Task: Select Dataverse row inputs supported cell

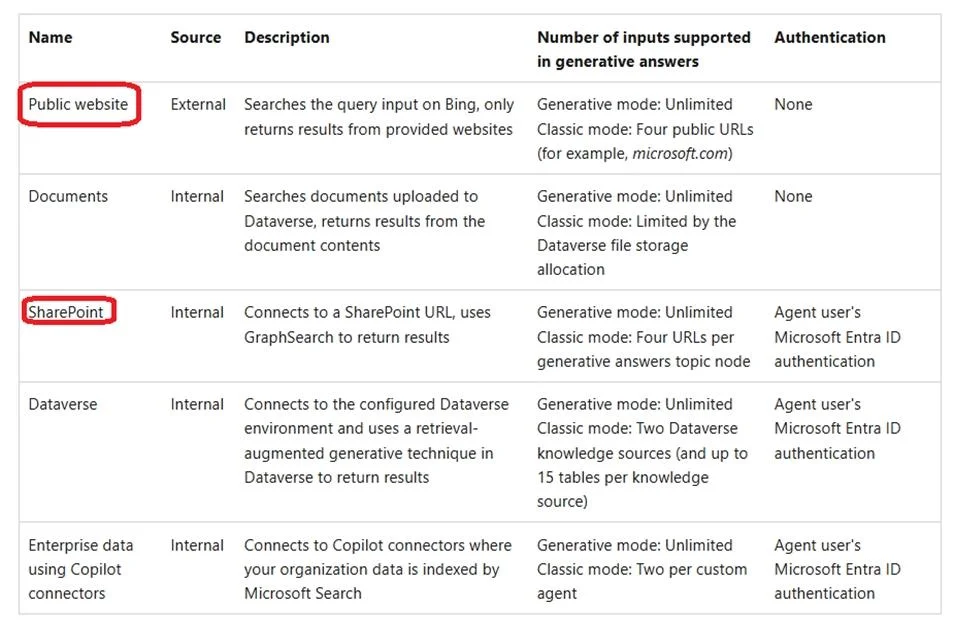Action: [642, 453]
